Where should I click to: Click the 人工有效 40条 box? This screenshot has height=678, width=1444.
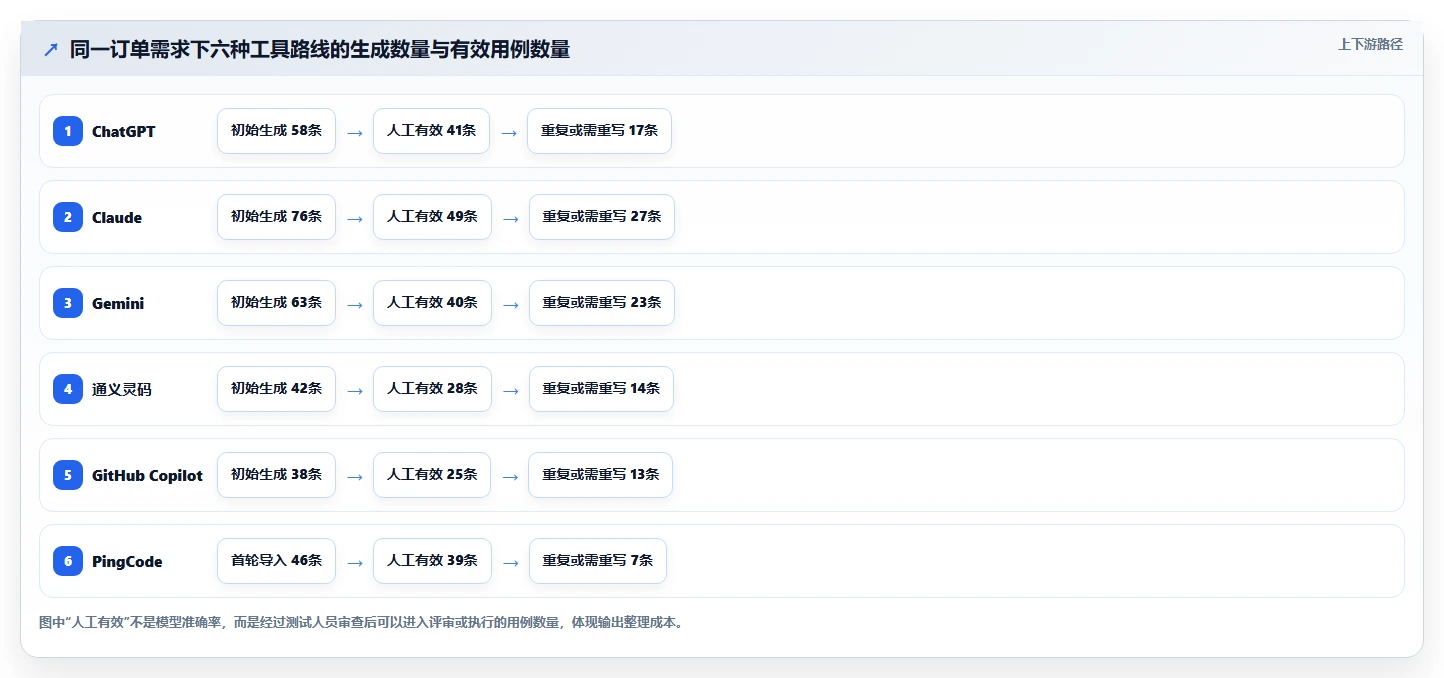click(x=432, y=303)
